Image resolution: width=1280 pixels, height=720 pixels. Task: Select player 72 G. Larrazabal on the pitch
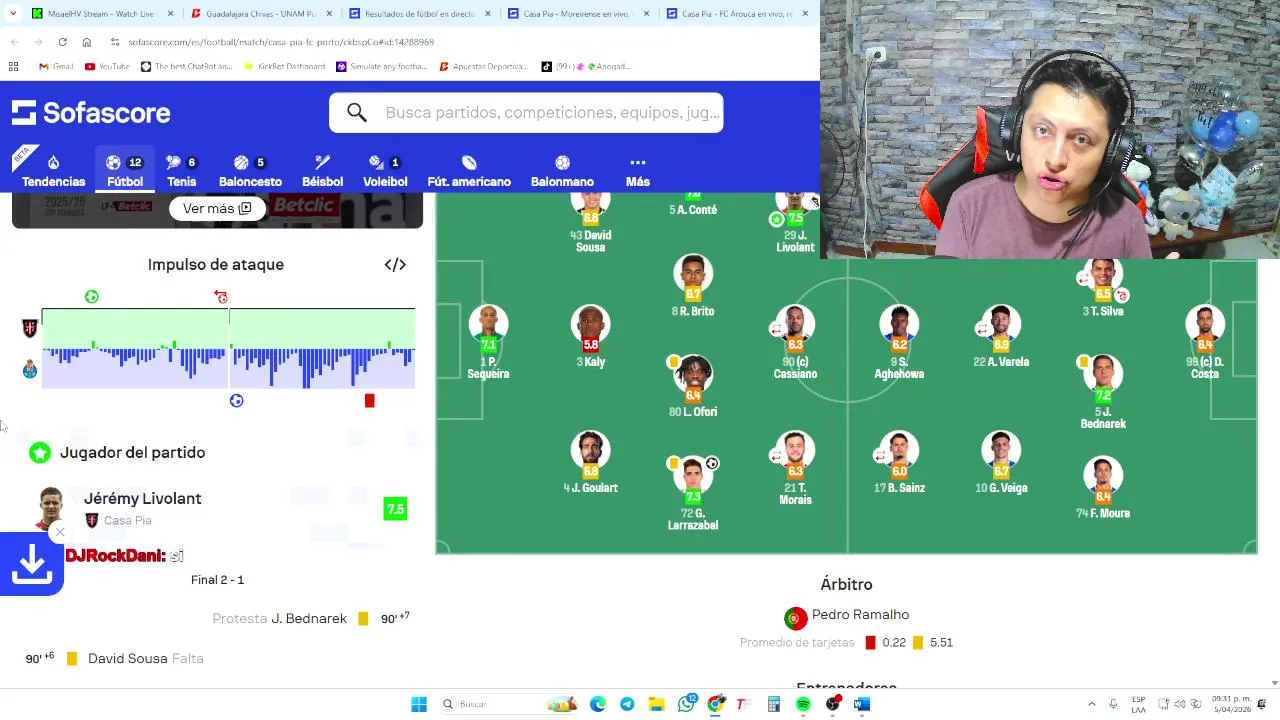(693, 492)
